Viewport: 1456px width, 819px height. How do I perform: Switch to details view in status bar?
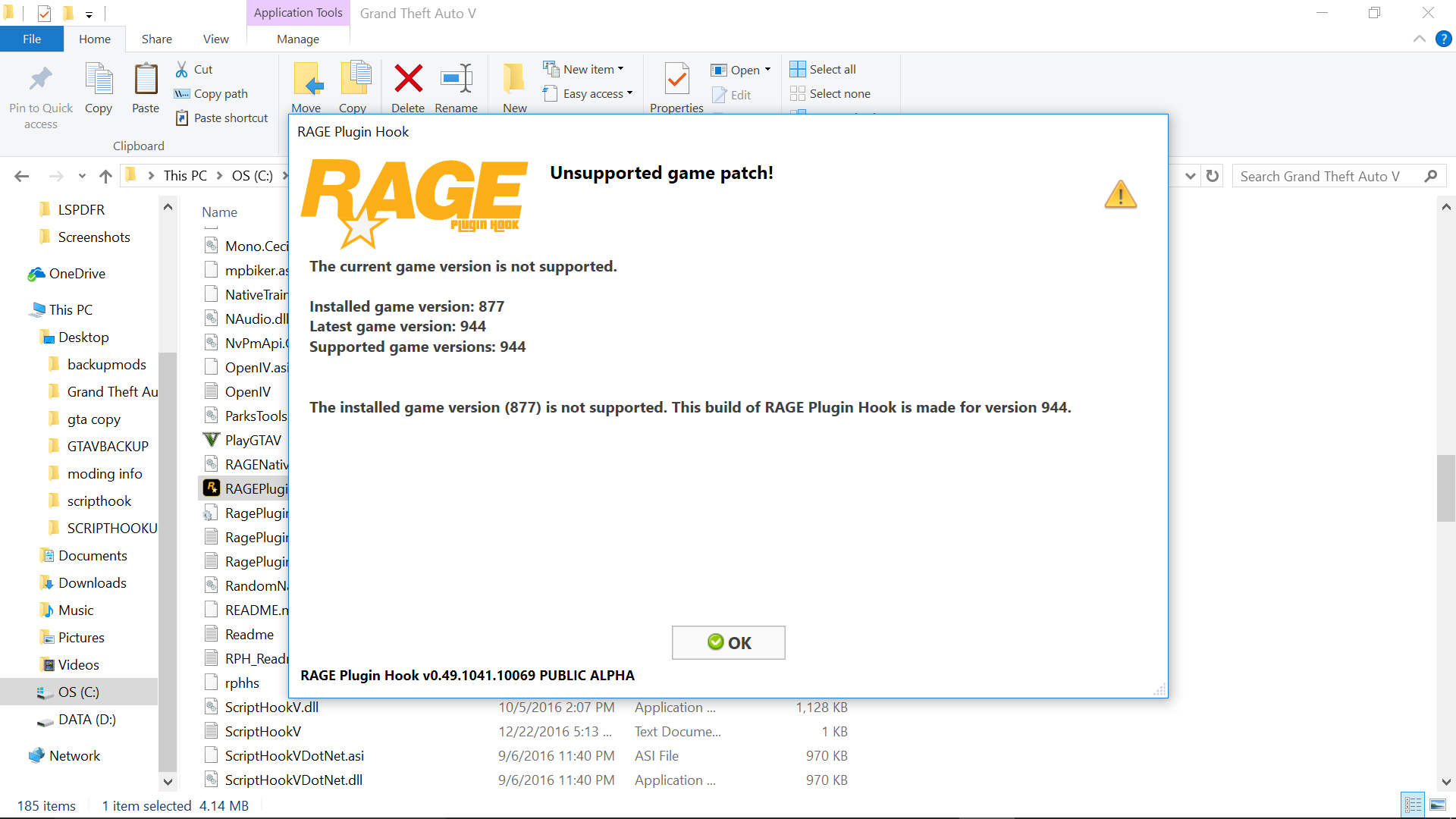pyautogui.click(x=1413, y=805)
